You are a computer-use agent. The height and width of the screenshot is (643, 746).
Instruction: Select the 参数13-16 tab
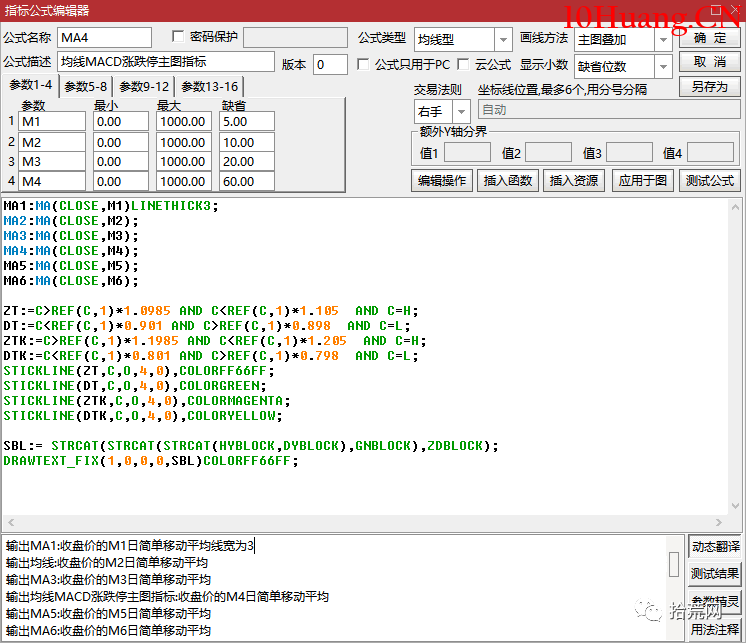209,87
